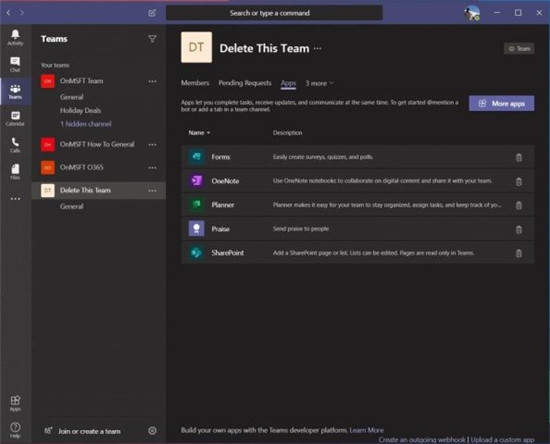Screen dimensions: 550x444
Task: Select the Apps tab
Action: [x=288, y=83]
